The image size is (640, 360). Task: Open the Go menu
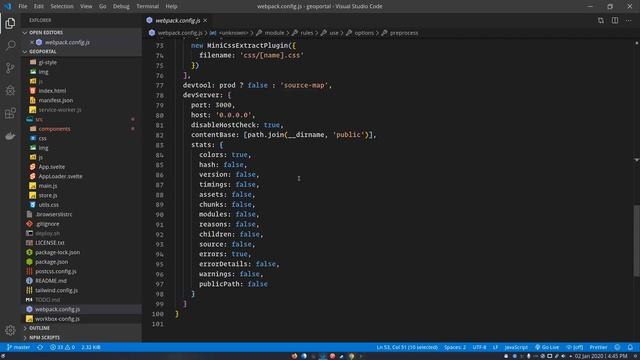pyautogui.click(x=102, y=6)
